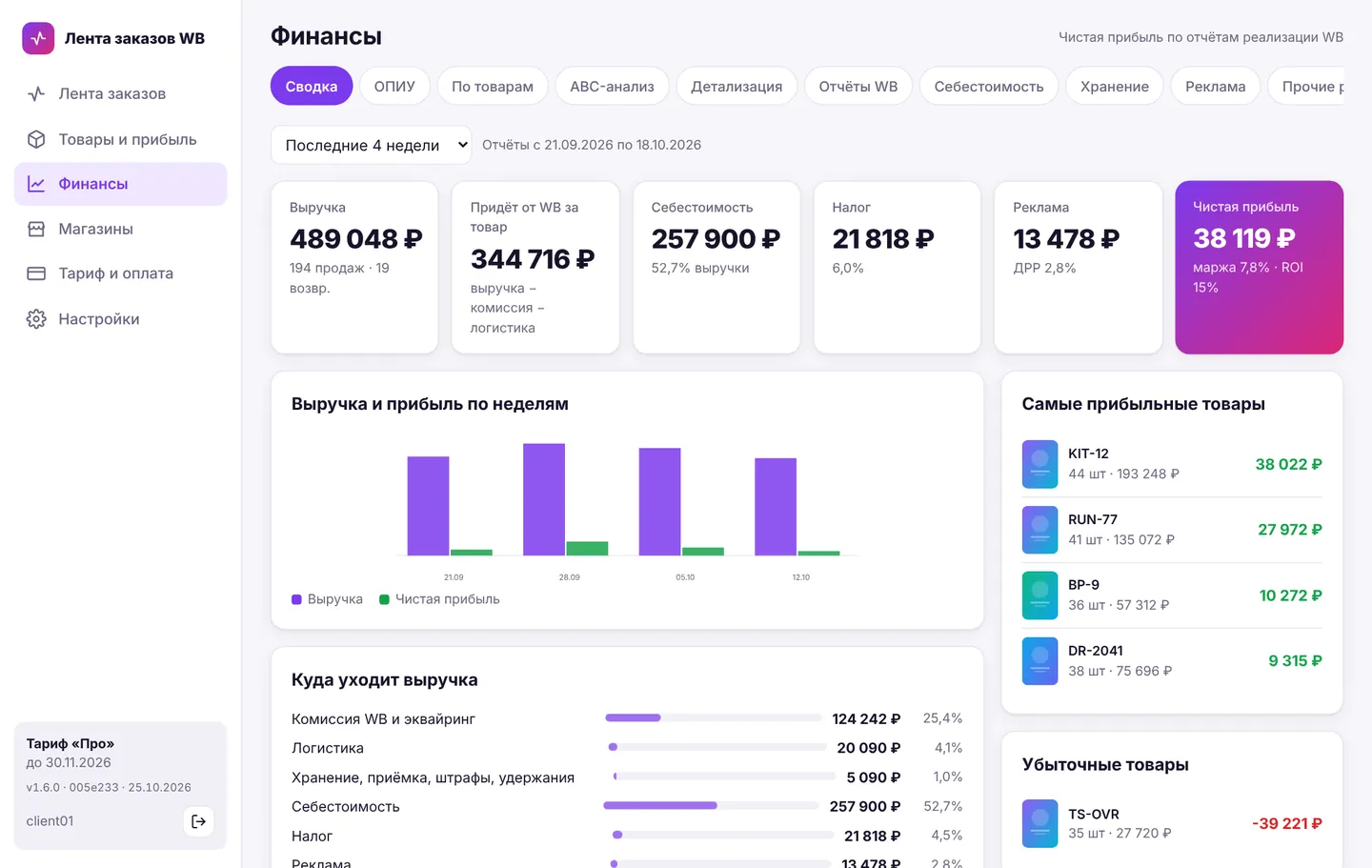1372x868 pixels.
Task: Click the RUN-77 product thumbnail
Action: pos(1039,530)
